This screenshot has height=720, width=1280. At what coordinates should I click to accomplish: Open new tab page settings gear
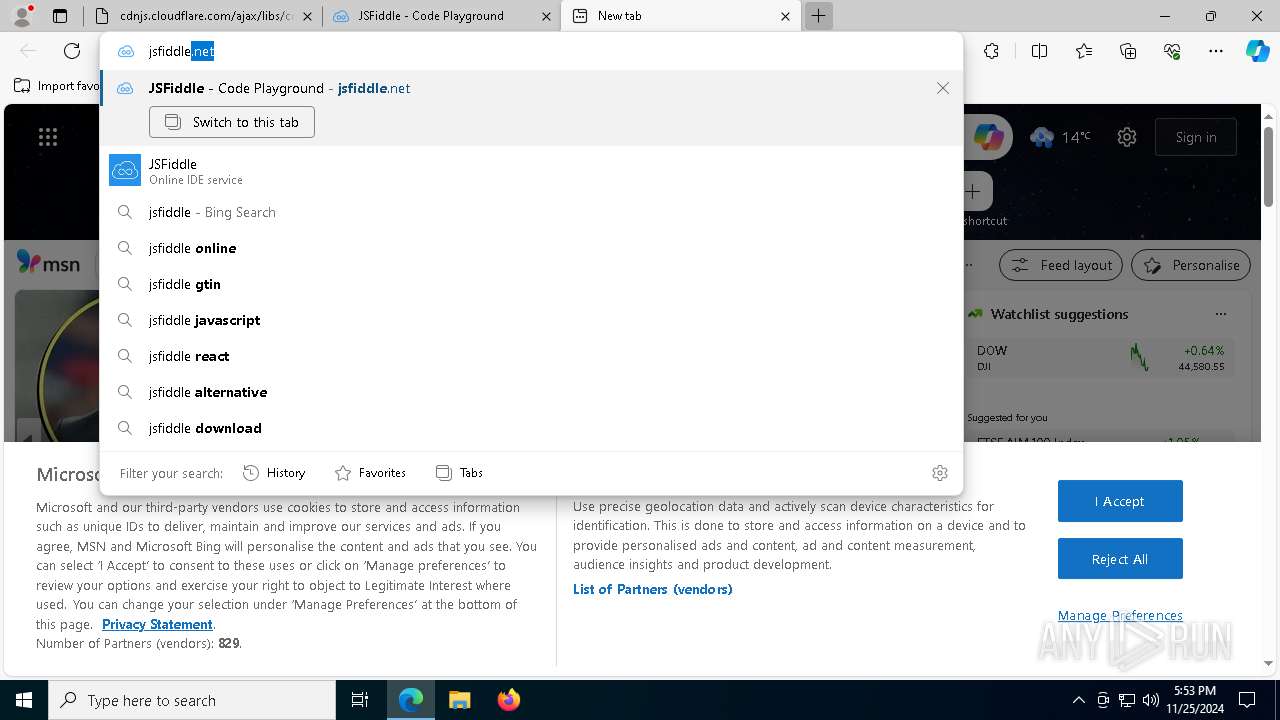1127,137
